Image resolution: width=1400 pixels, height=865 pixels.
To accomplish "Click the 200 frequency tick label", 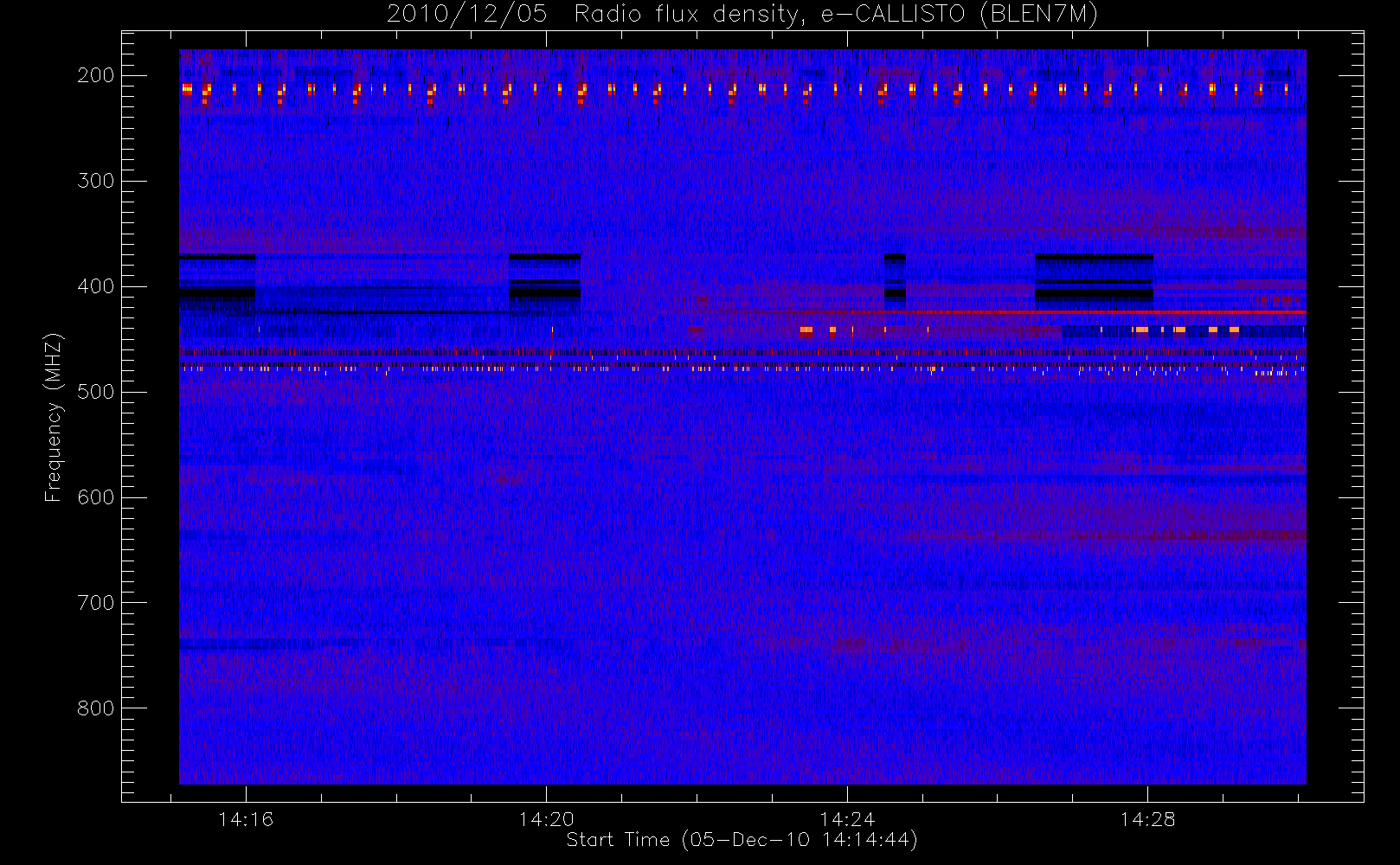I will pyautogui.click(x=96, y=75).
